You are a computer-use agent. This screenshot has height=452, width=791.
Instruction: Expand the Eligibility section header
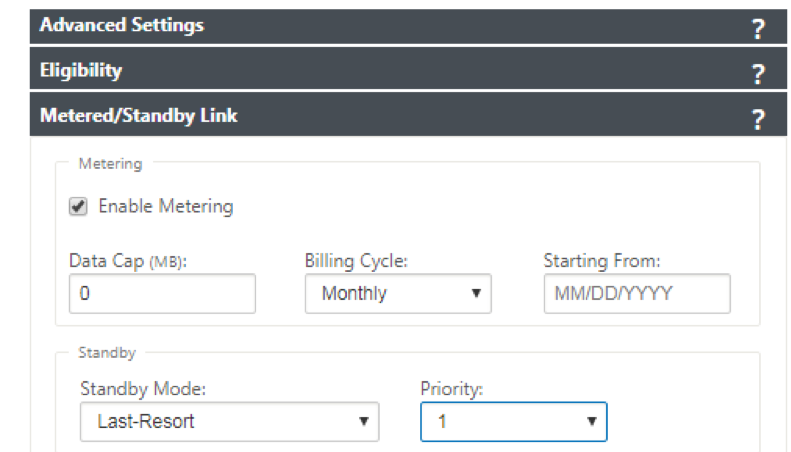click(x=408, y=69)
